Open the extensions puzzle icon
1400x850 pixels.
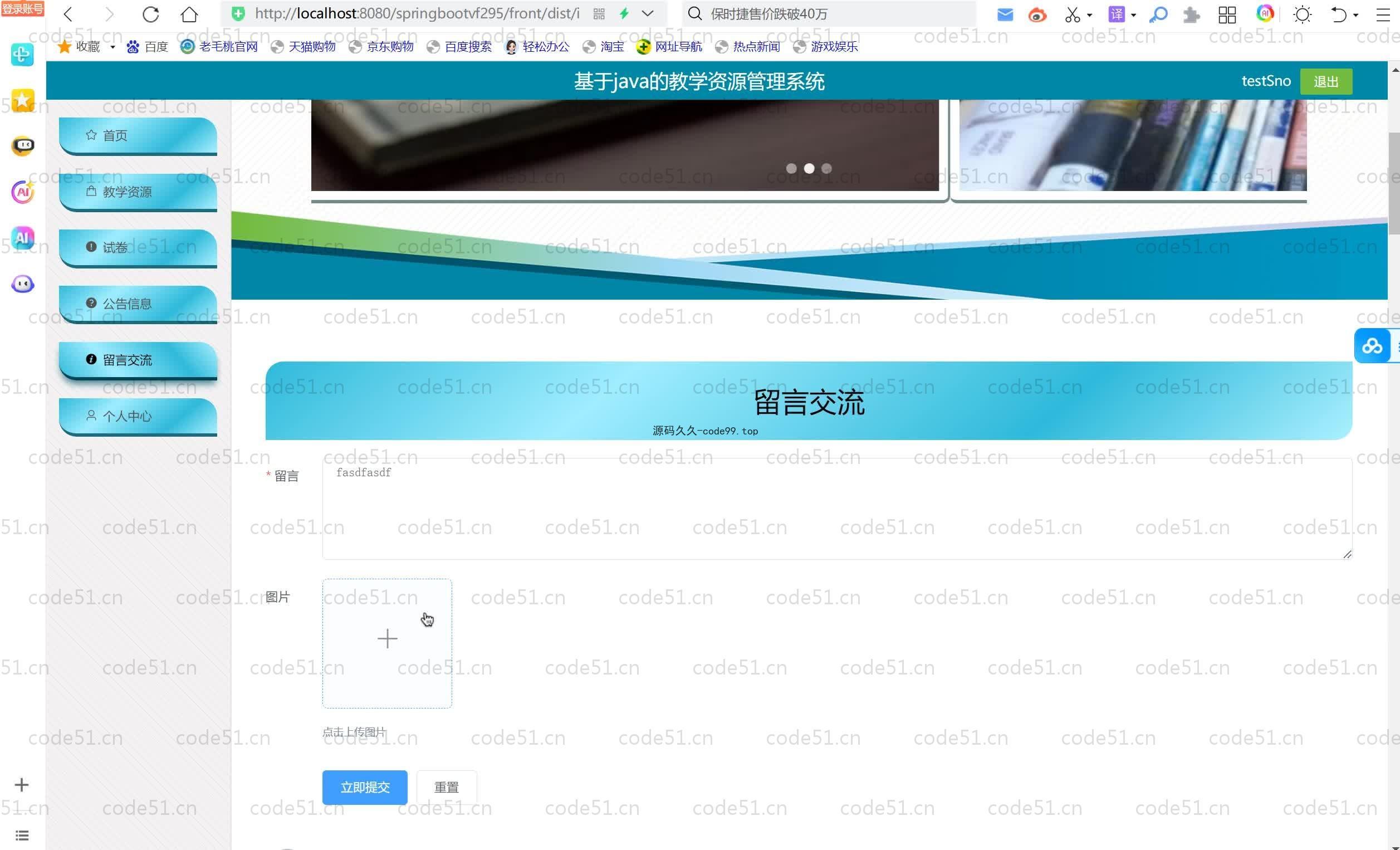pyautogui.click(x=1192, y=14)
